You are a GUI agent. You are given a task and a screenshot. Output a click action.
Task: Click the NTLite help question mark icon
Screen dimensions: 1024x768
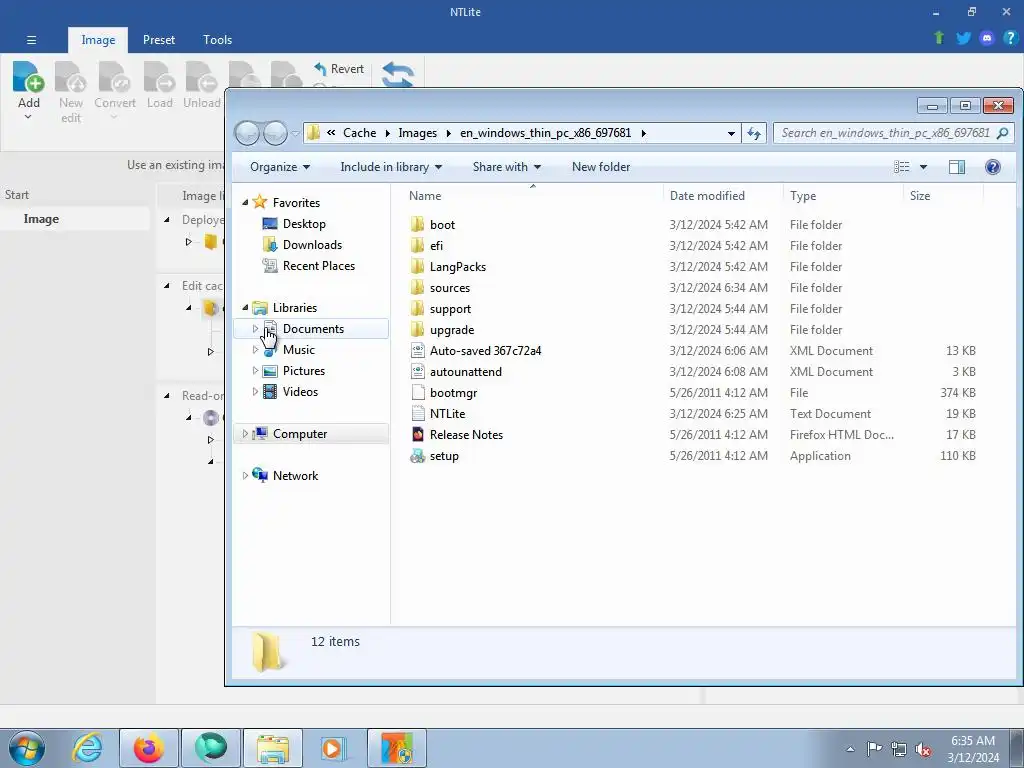coord(1010,38)
